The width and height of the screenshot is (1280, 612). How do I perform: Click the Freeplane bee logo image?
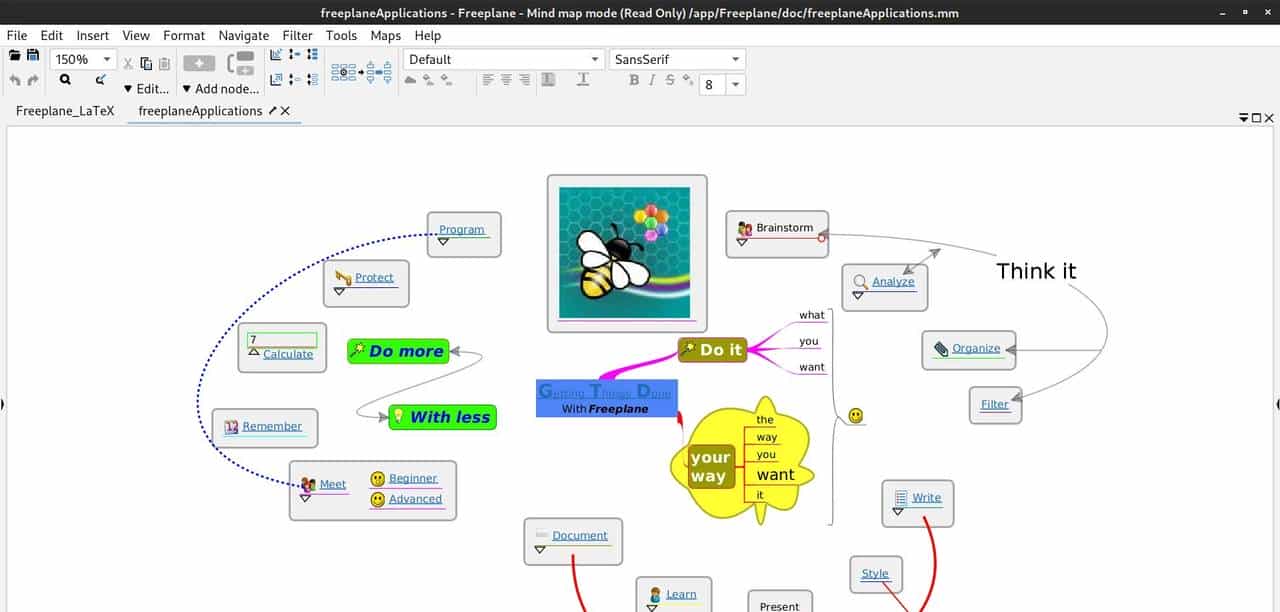point(625,253)
